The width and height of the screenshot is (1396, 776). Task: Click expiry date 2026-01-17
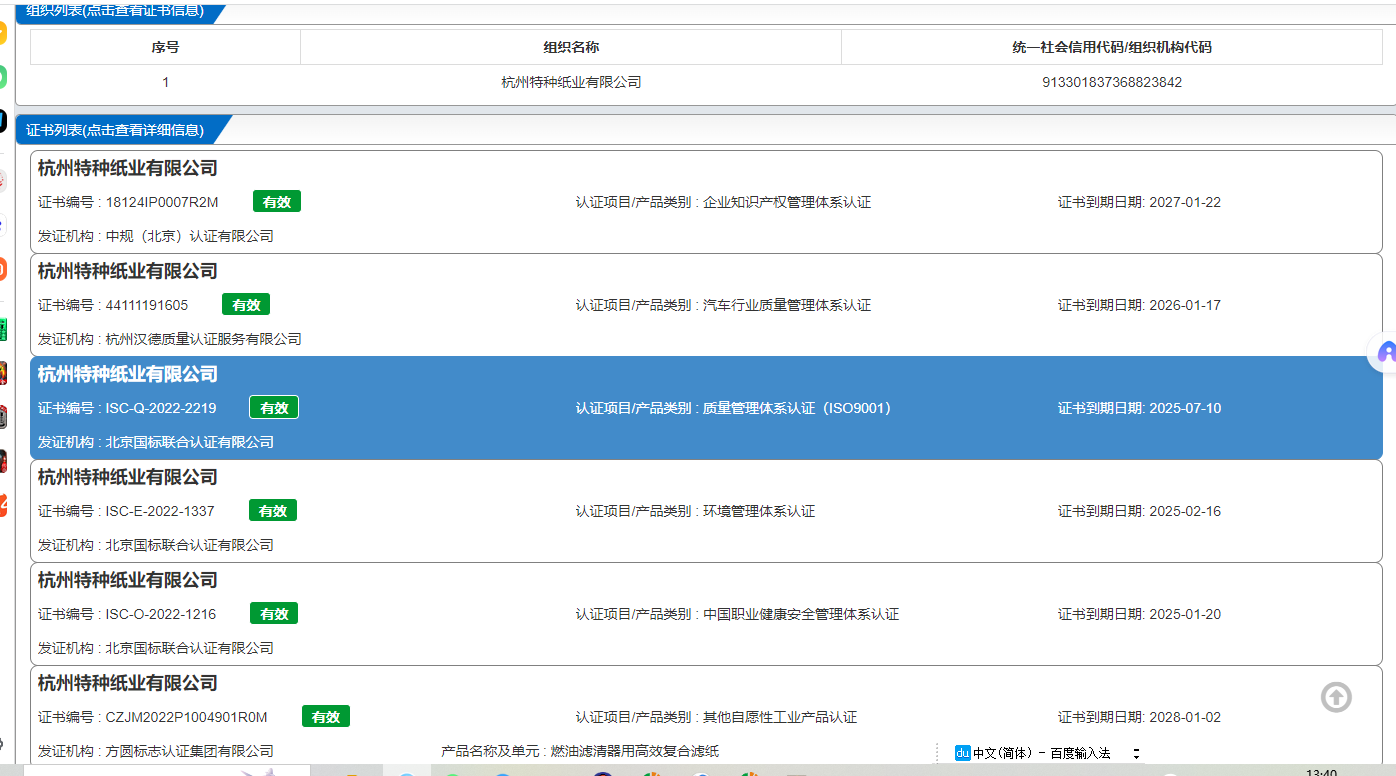point(1185,305)
